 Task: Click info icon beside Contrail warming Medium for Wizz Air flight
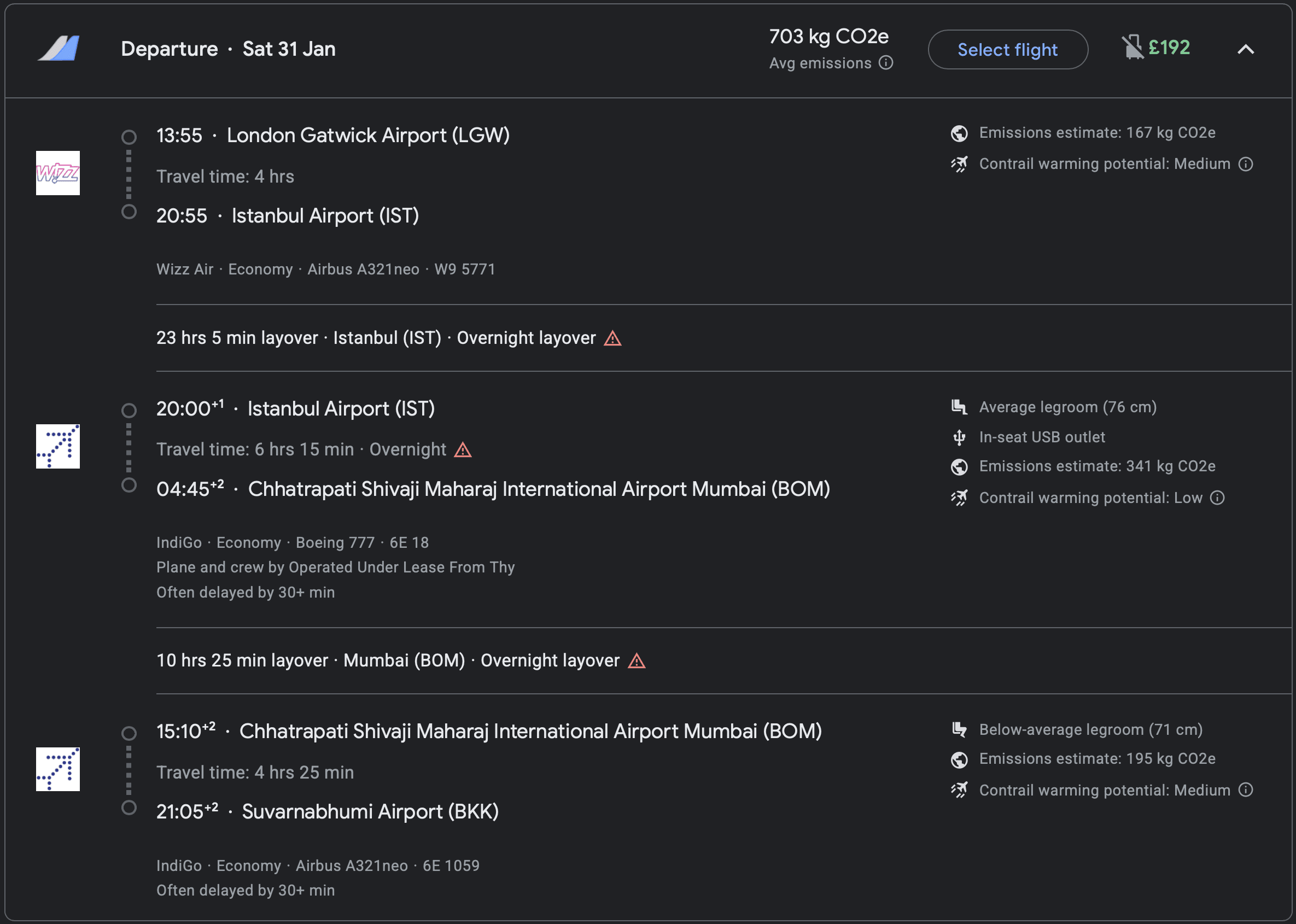[x=1246, y=165]
